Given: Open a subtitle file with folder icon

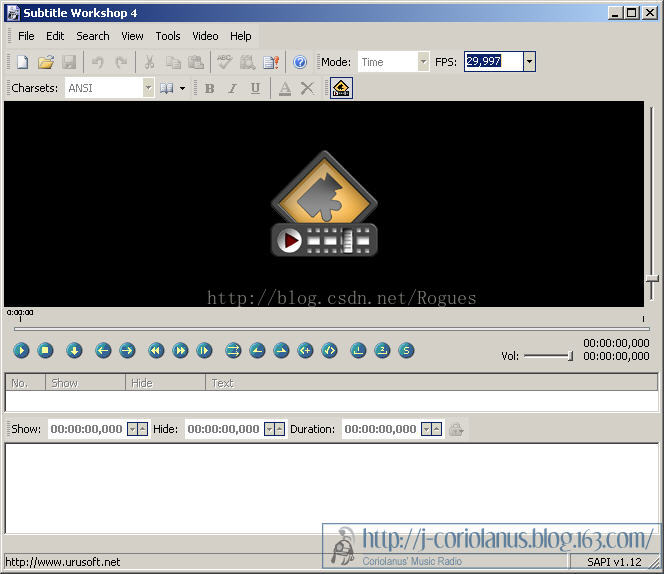Looking at the screenshot, I should 46,62.
